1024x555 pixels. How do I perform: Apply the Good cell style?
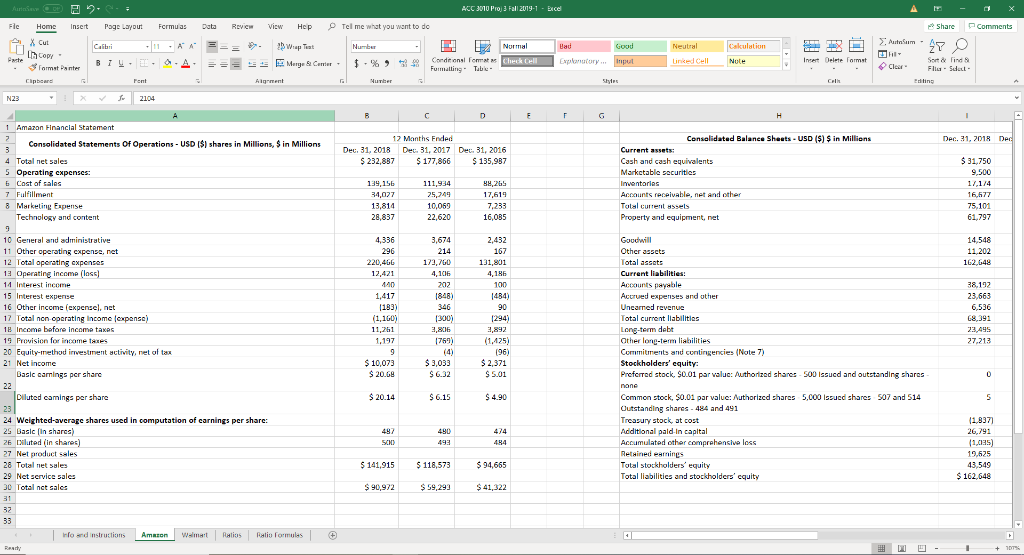point(640,46)
